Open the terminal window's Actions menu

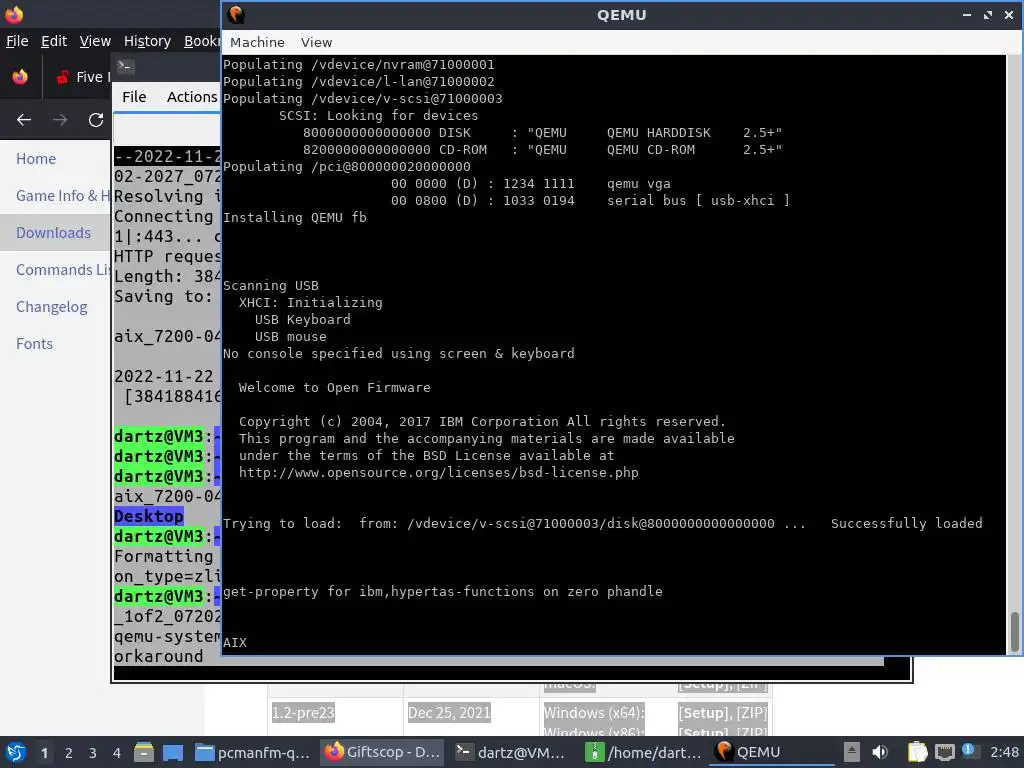coord(191,97)
